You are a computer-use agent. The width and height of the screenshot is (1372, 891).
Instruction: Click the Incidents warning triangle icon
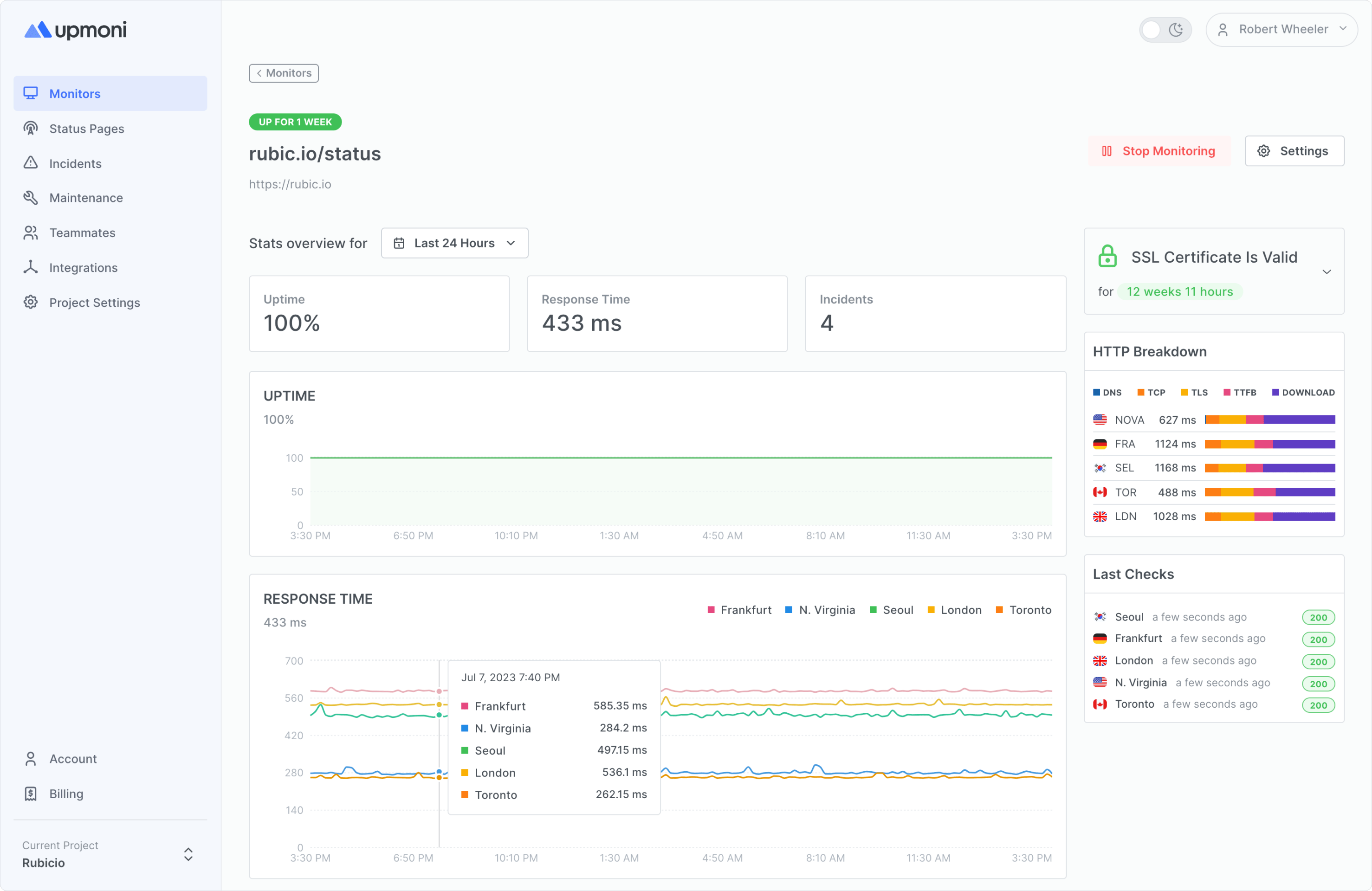click(x=31, y=163)
